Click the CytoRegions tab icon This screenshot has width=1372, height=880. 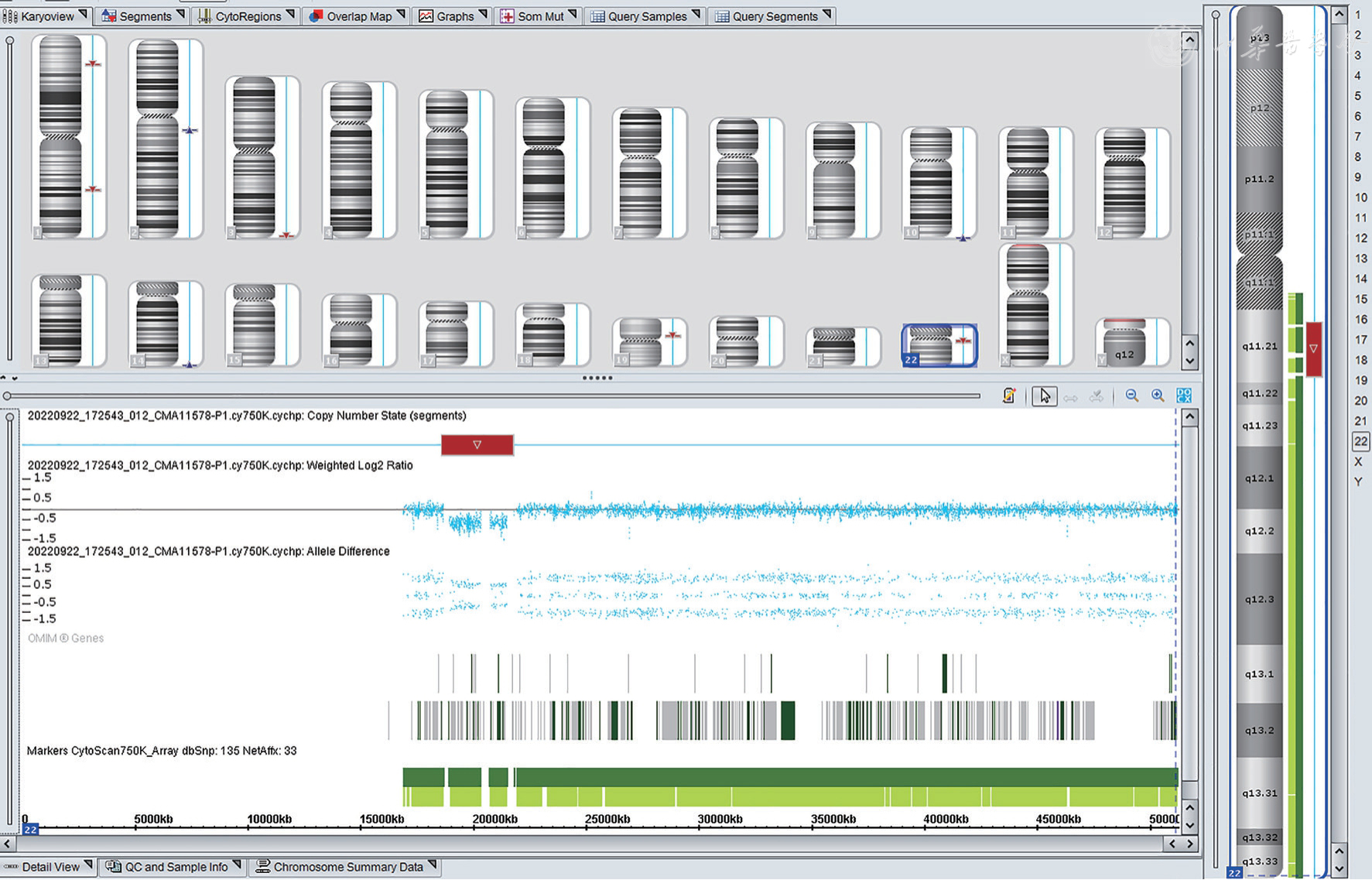(204, 16)
